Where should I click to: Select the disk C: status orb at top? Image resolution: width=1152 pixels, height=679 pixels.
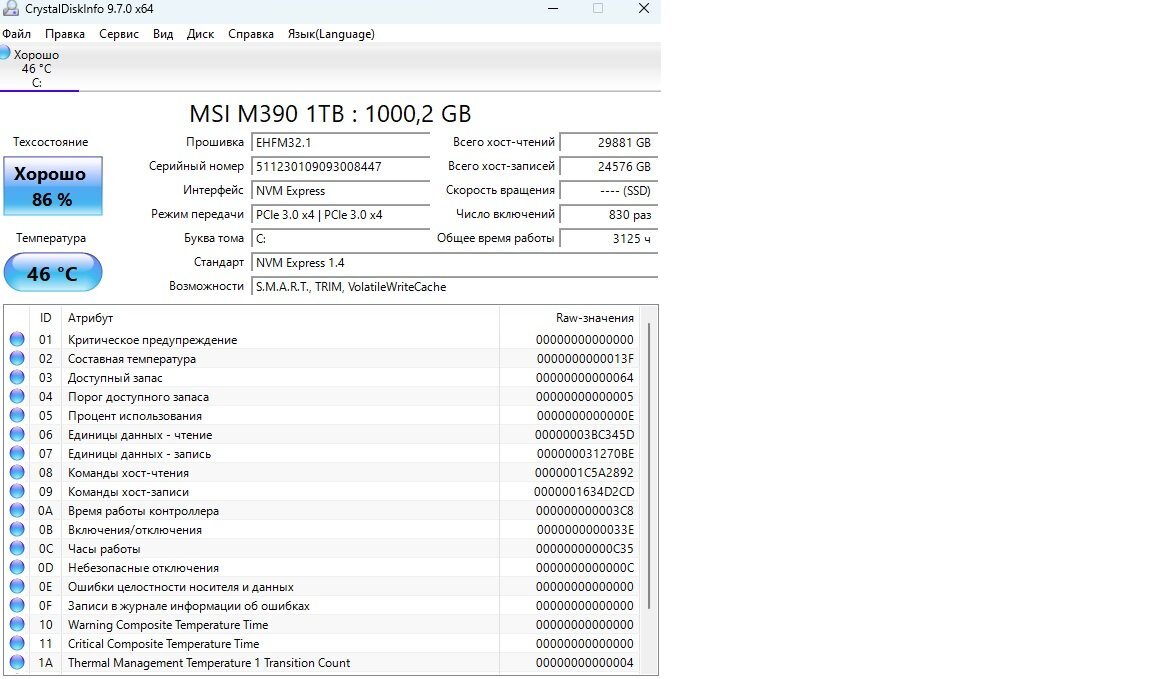coord(4,53)
